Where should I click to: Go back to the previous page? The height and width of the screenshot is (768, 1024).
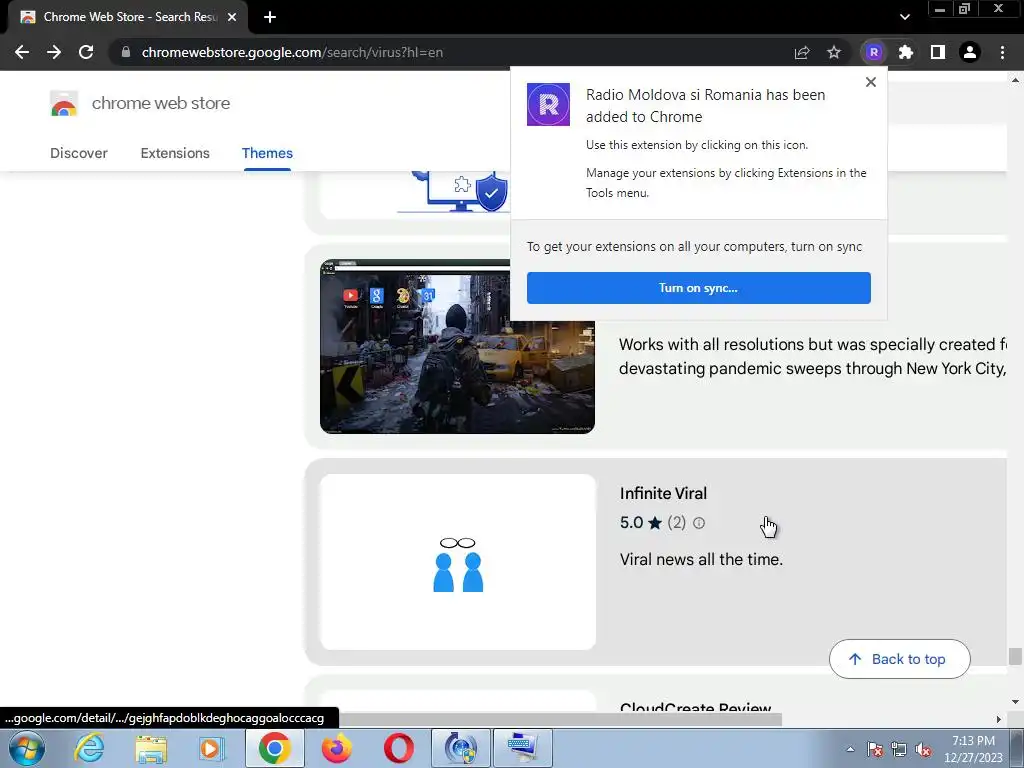click(22, 52)
